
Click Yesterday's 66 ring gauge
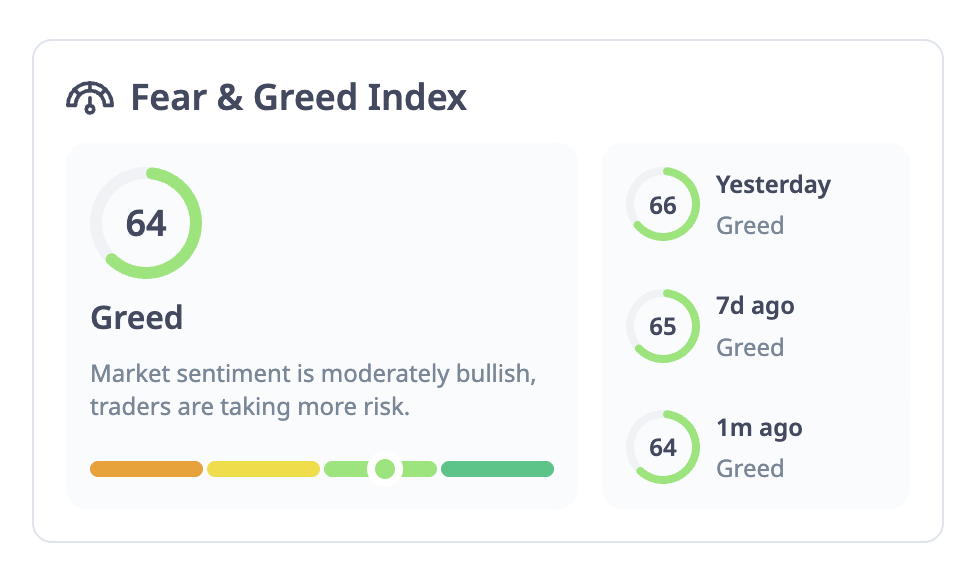[x=663, y=205]
